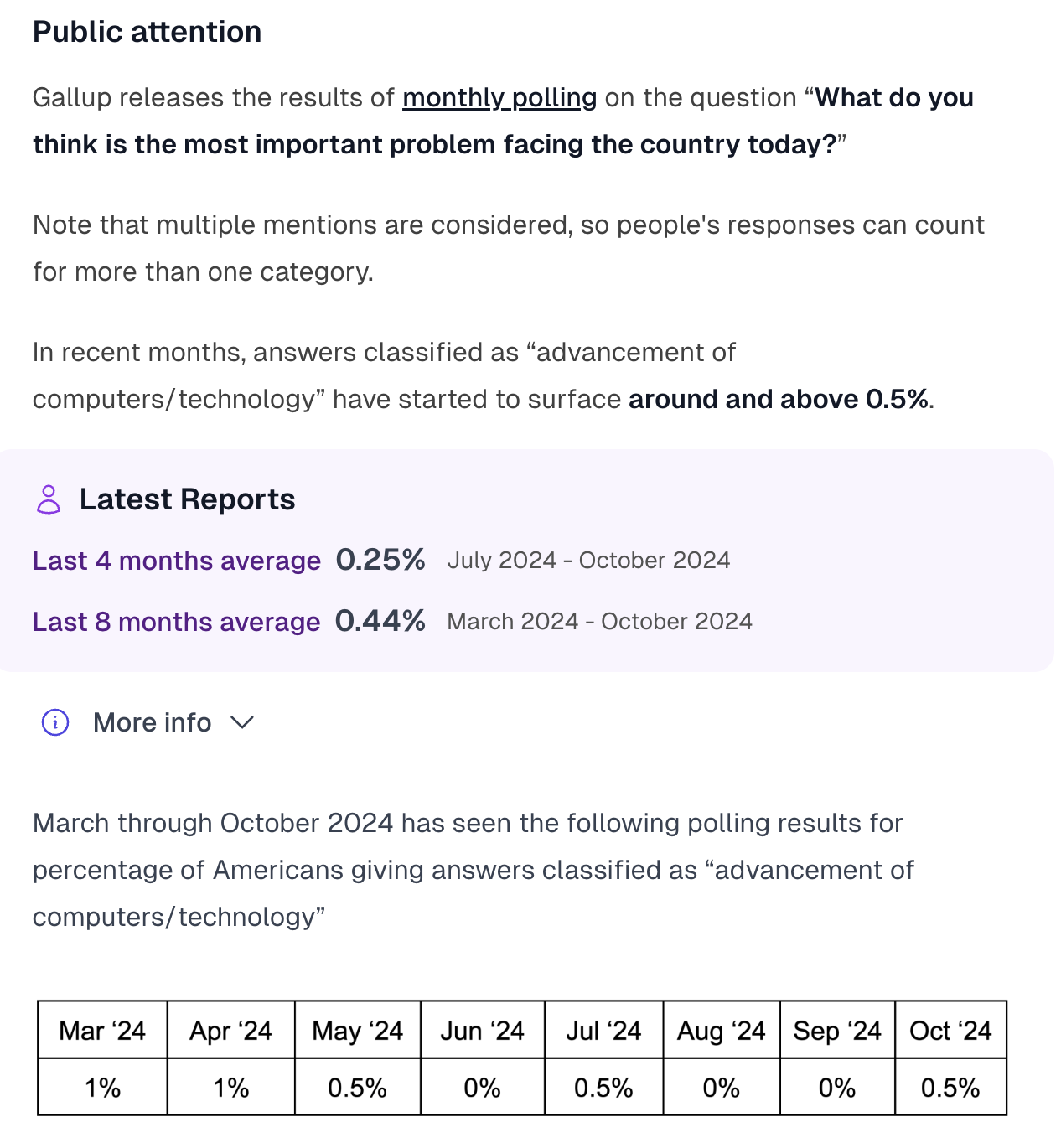Select the Mar '24 table header
The width and height of the screenshot is (1061, 1148).
click(102, 1030)
